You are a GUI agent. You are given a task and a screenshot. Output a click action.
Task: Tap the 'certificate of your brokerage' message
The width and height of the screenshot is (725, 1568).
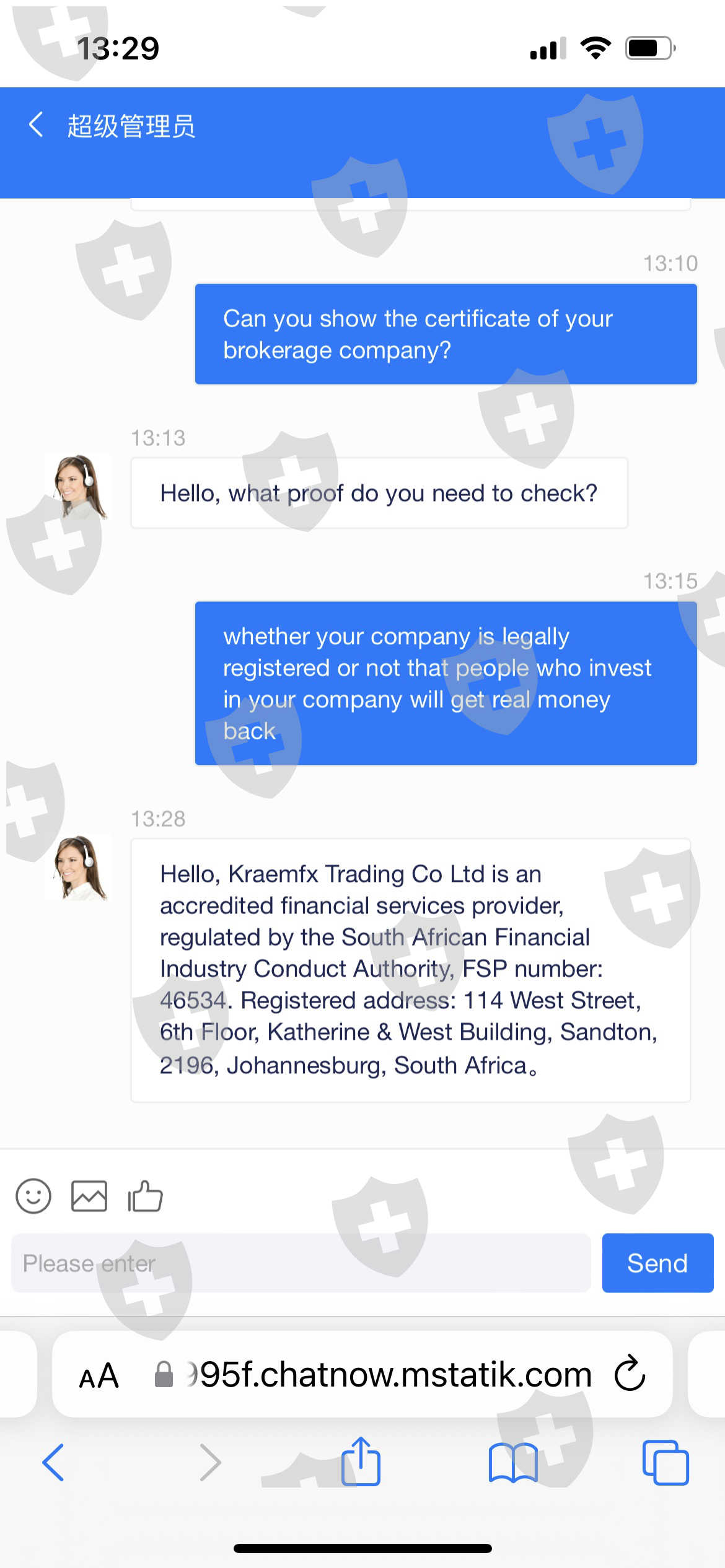446,334
